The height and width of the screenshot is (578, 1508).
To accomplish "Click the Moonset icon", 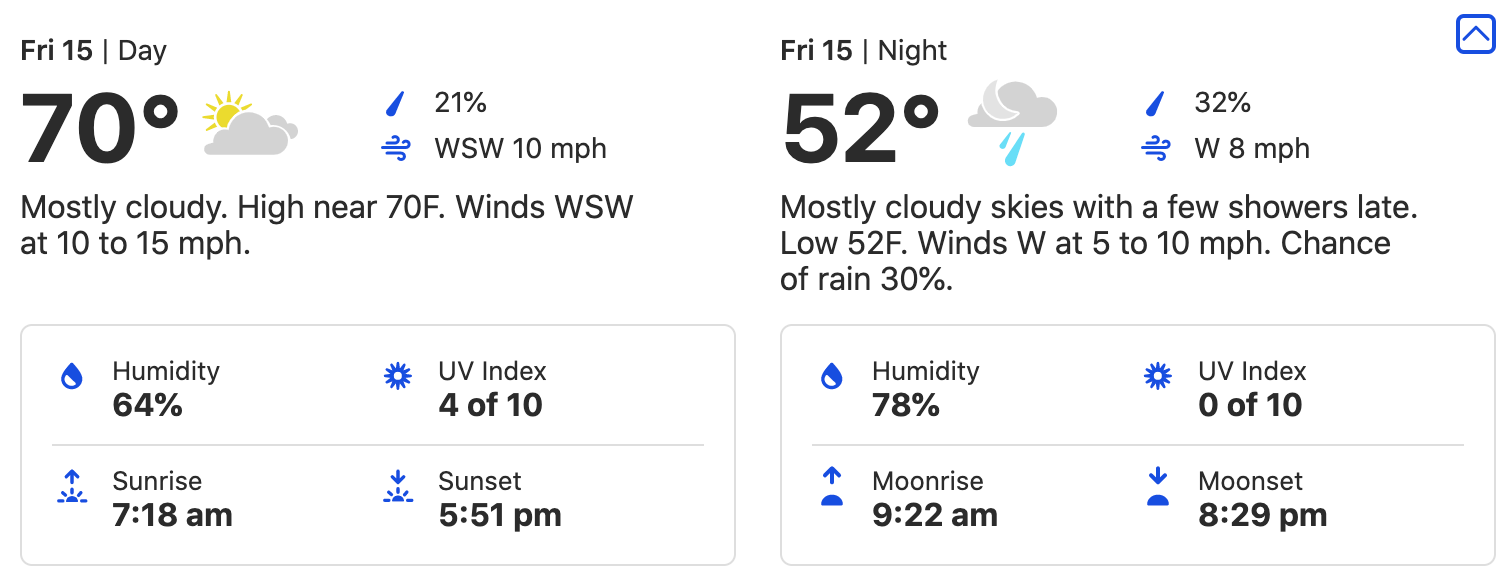I will 1158,487.
